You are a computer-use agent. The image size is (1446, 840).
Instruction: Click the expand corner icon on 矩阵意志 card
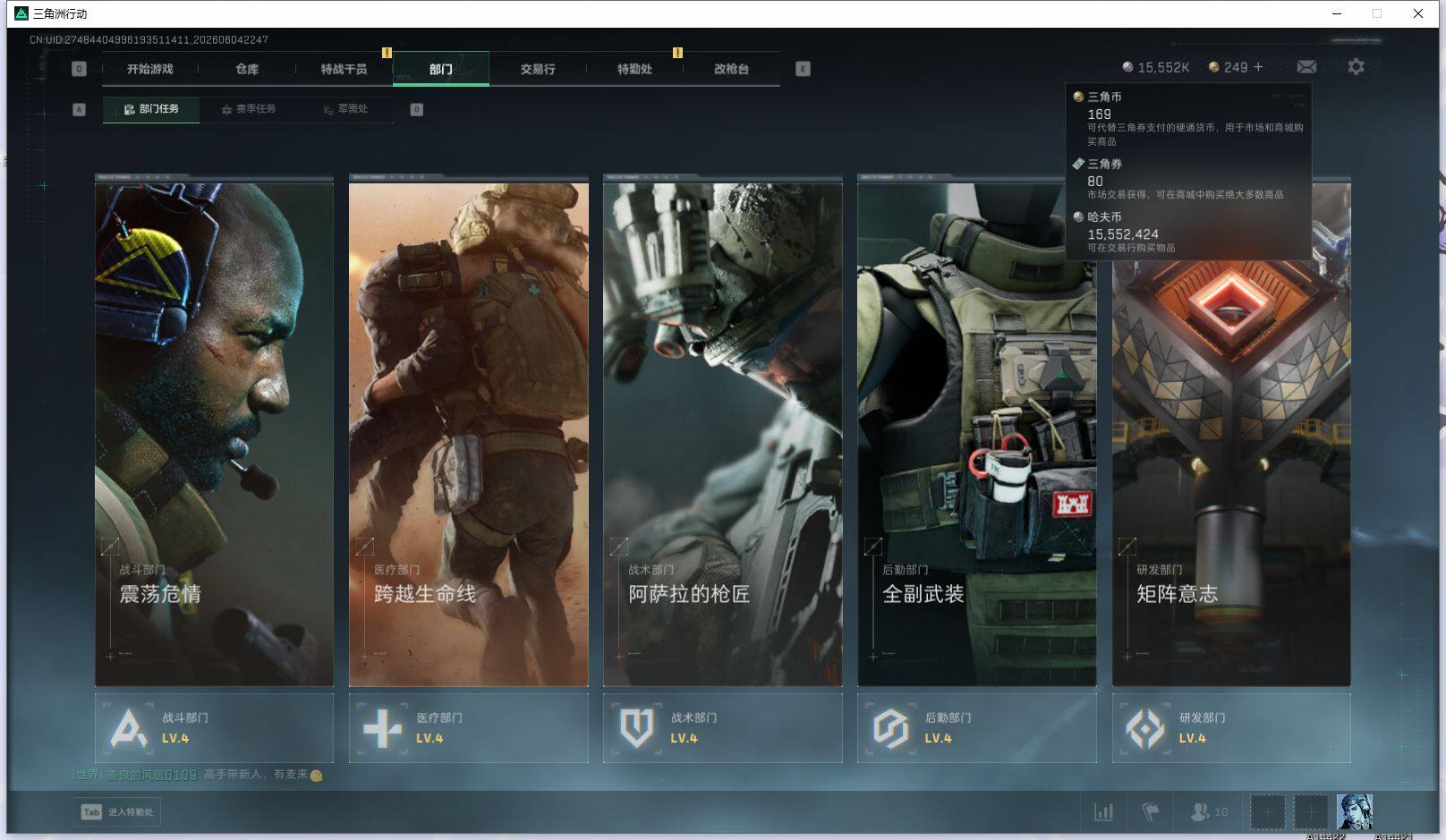click(1127, 546)
